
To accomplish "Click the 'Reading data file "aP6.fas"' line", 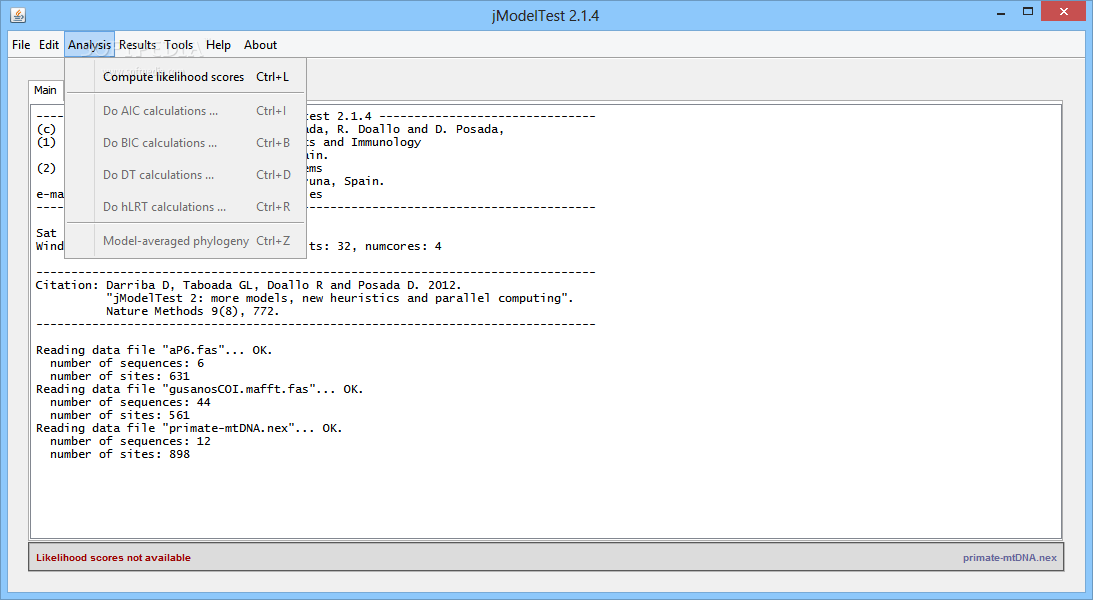I will pos(154,350).
